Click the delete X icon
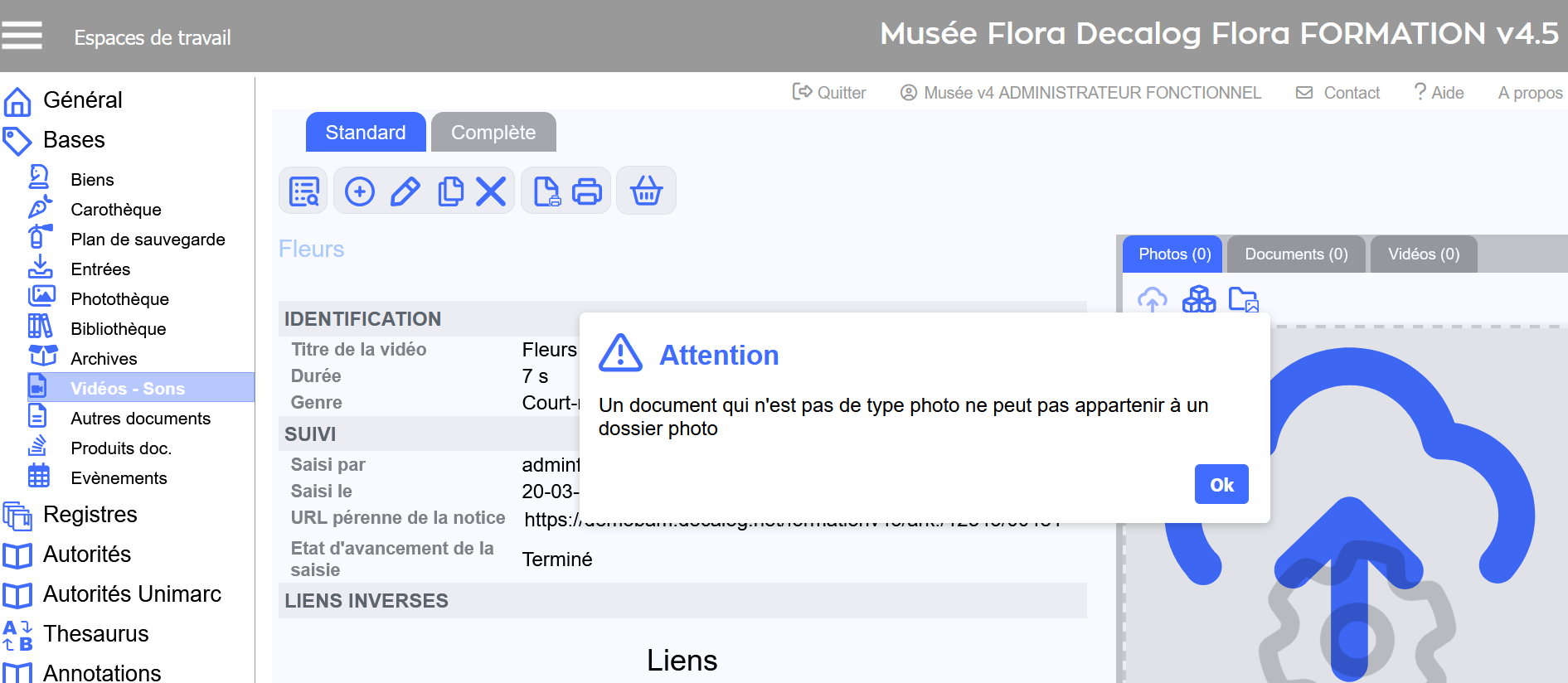Image resolution: width=1568 pixels, height=683 pixels. click(491, 191)
